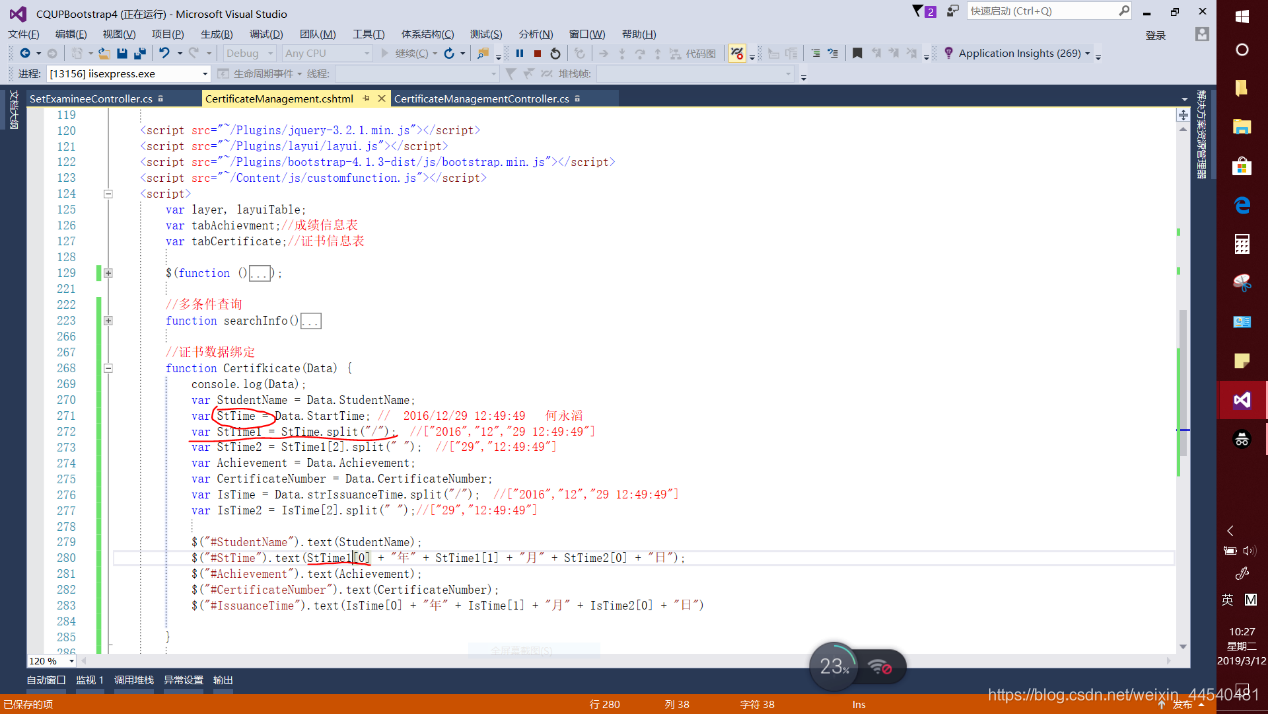Stop debugging with the red square icon

click(537, 53)
